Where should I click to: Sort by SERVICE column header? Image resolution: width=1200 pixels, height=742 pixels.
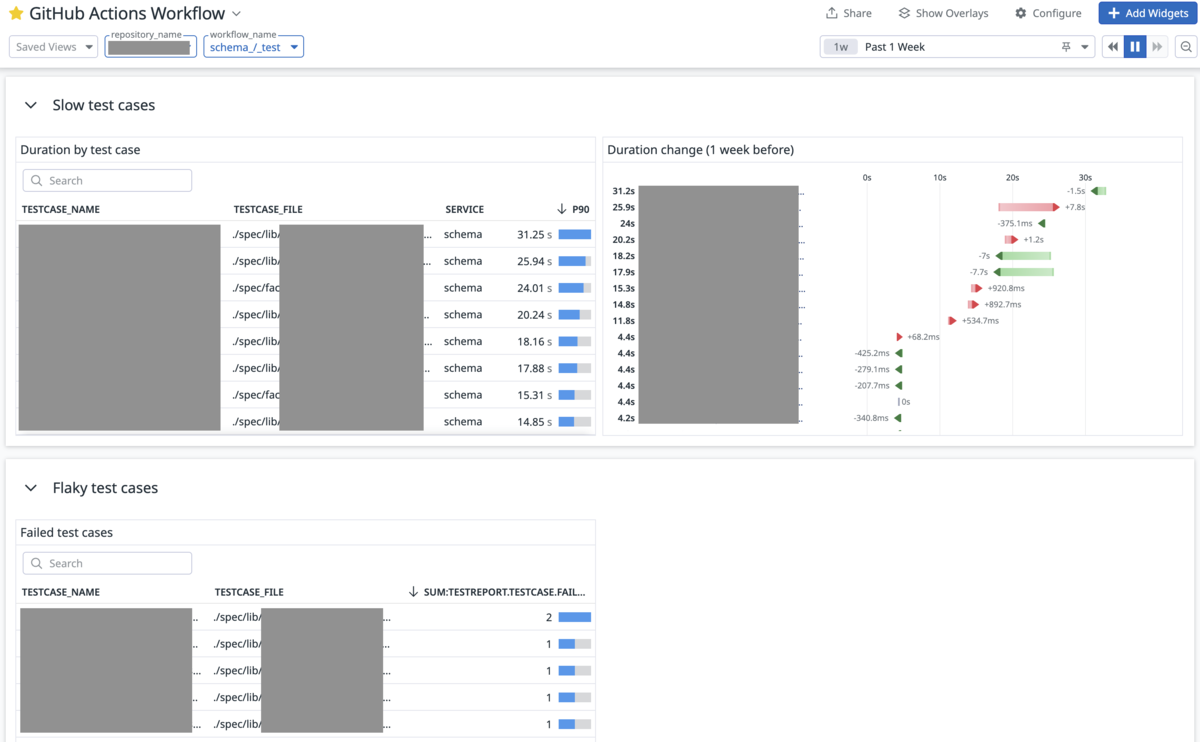pyautogui.click(x=464, y=210)
